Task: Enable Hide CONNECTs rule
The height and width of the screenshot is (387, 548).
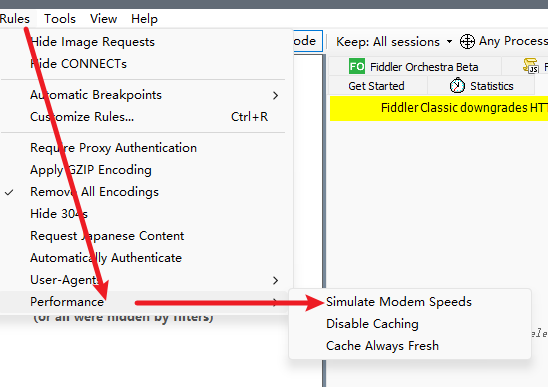Action: point(146,64)
